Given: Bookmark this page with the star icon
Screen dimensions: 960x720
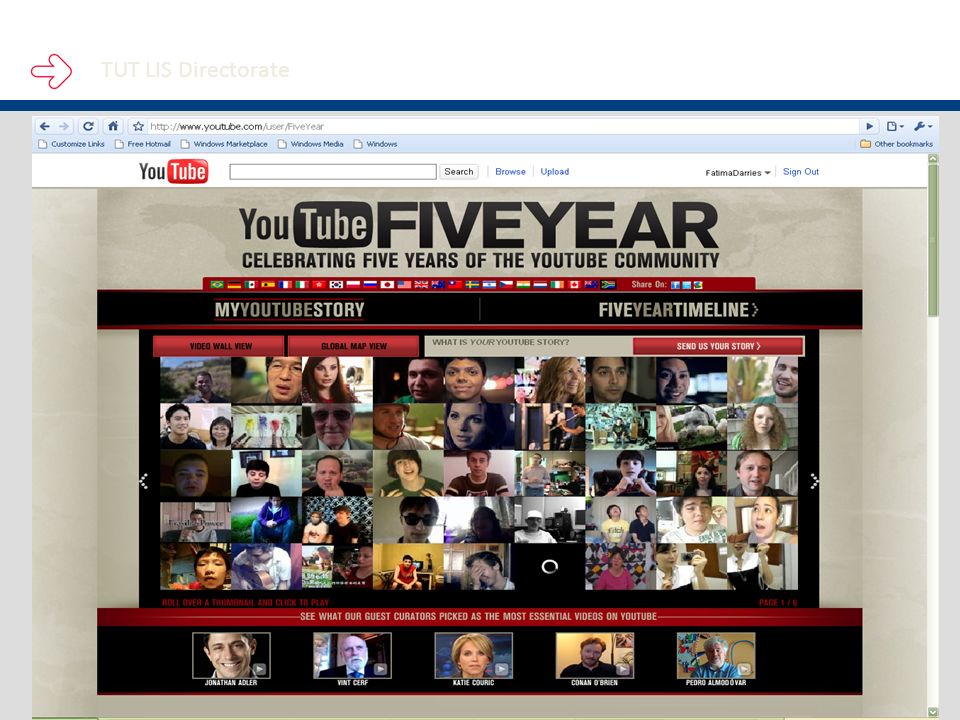Looking at the screenshot, I should [138, 126].
